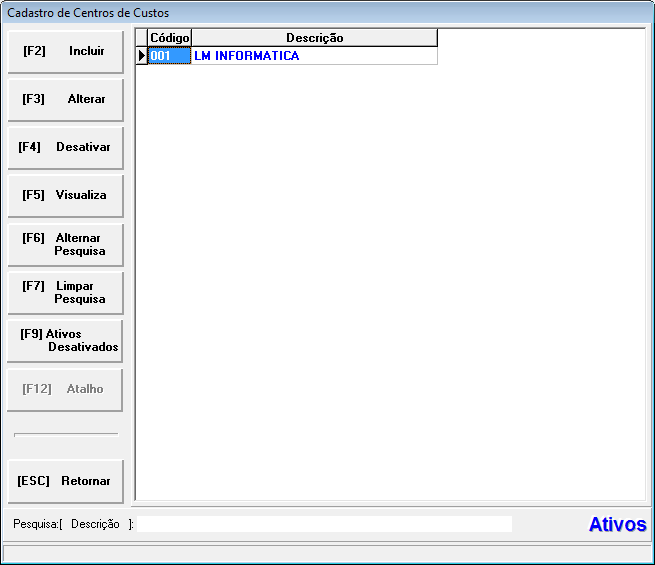Click the blue Ativos status label
The width and height of the screenshot is (655, 565).
(617, 525)
